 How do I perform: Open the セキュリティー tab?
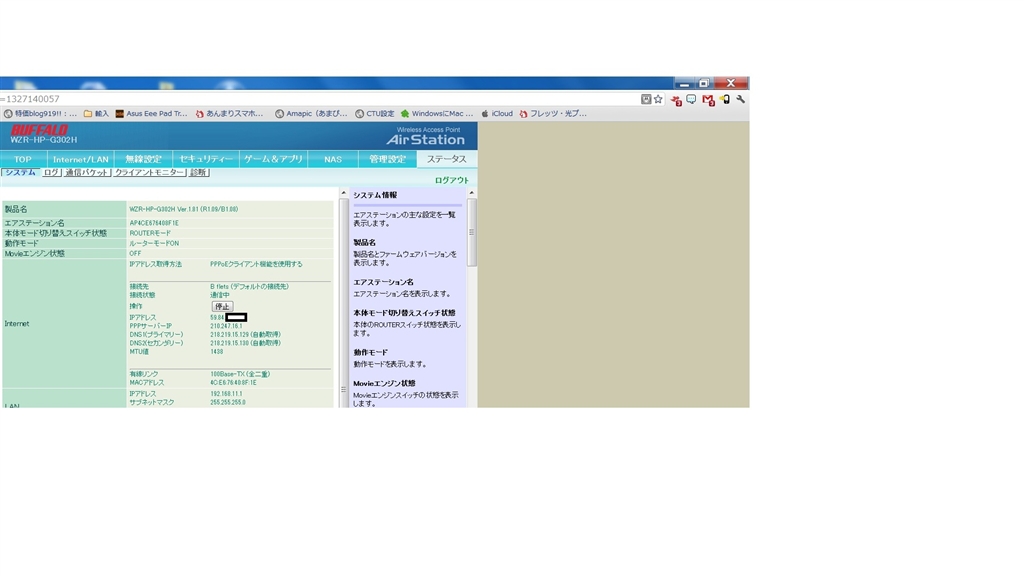206,159
